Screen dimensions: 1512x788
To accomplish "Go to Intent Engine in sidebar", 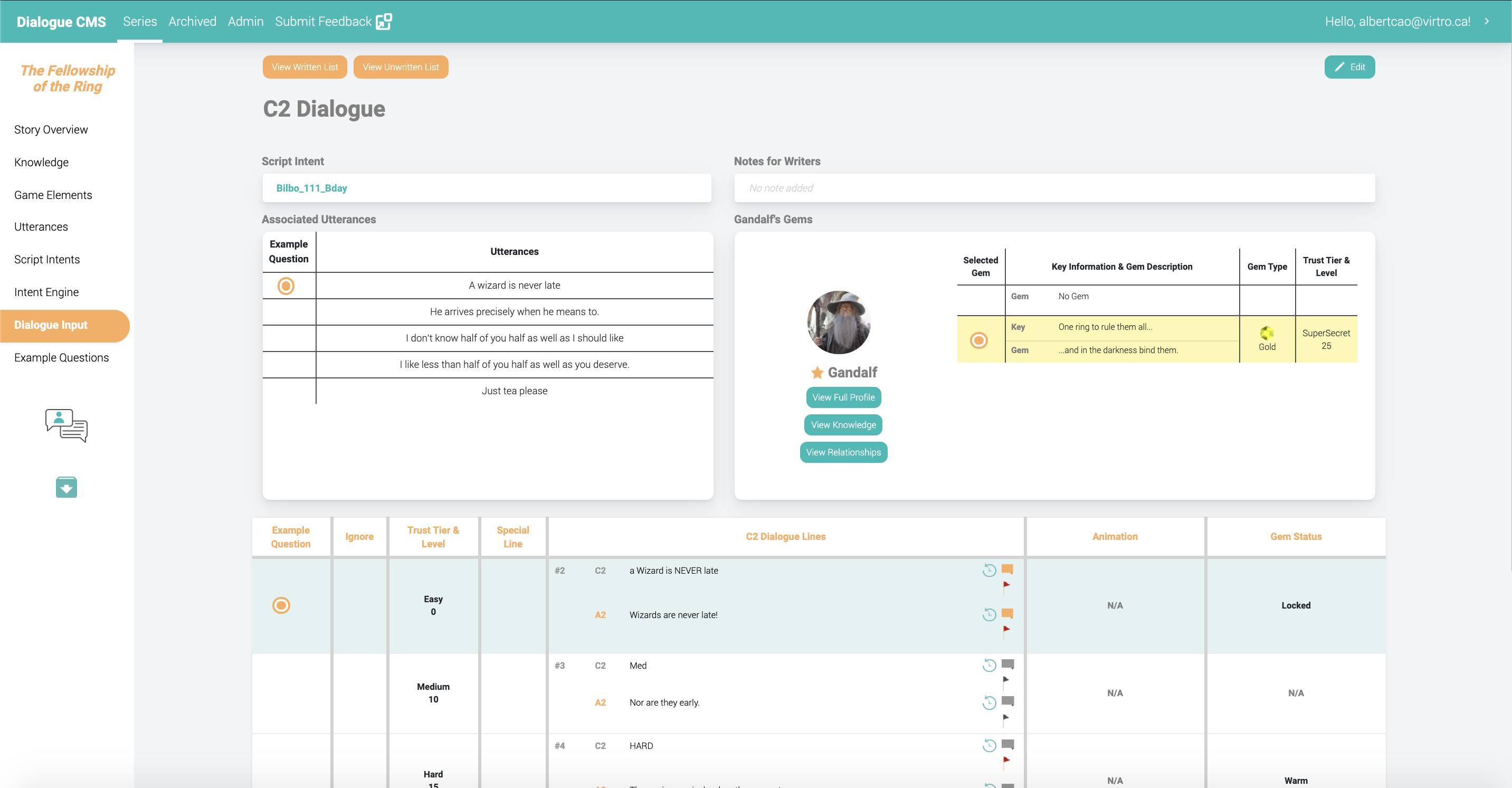I will [x=46, y=292].
